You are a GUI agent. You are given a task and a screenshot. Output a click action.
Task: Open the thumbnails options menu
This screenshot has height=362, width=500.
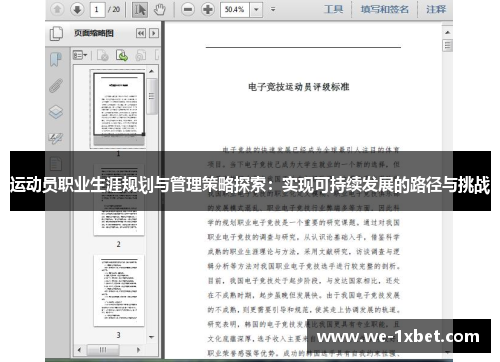pyautogui.click(x=80, y=55)
